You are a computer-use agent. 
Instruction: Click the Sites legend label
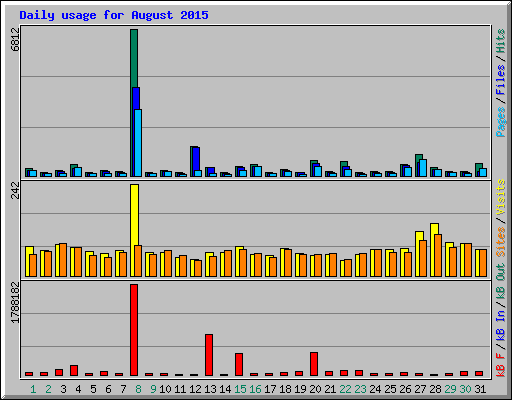click(501, 242)
